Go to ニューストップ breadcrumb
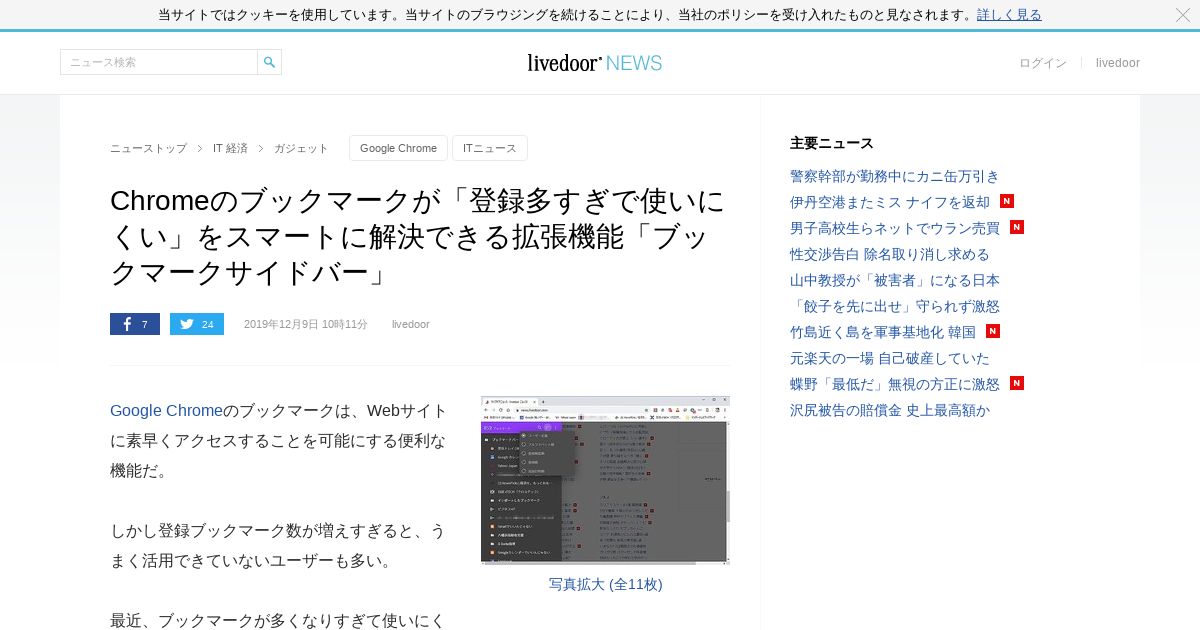Screen dimensions: 1200x630 pyautogui.click(x=148, y=148)
